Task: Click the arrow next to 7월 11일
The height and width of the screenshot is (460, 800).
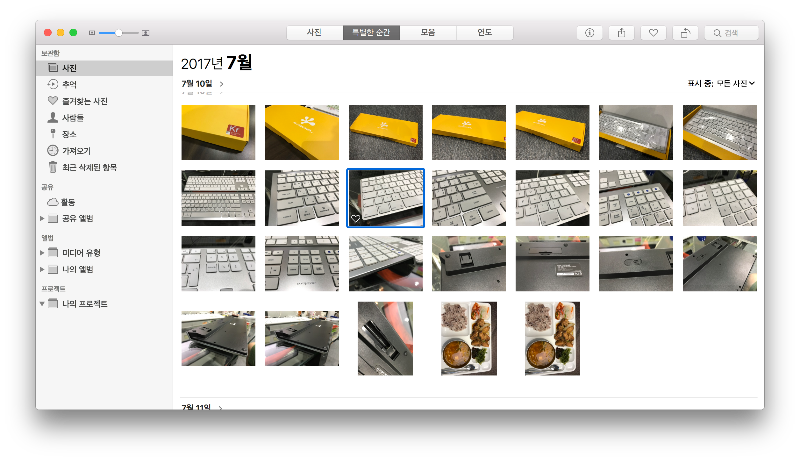Action: [220, 407]
